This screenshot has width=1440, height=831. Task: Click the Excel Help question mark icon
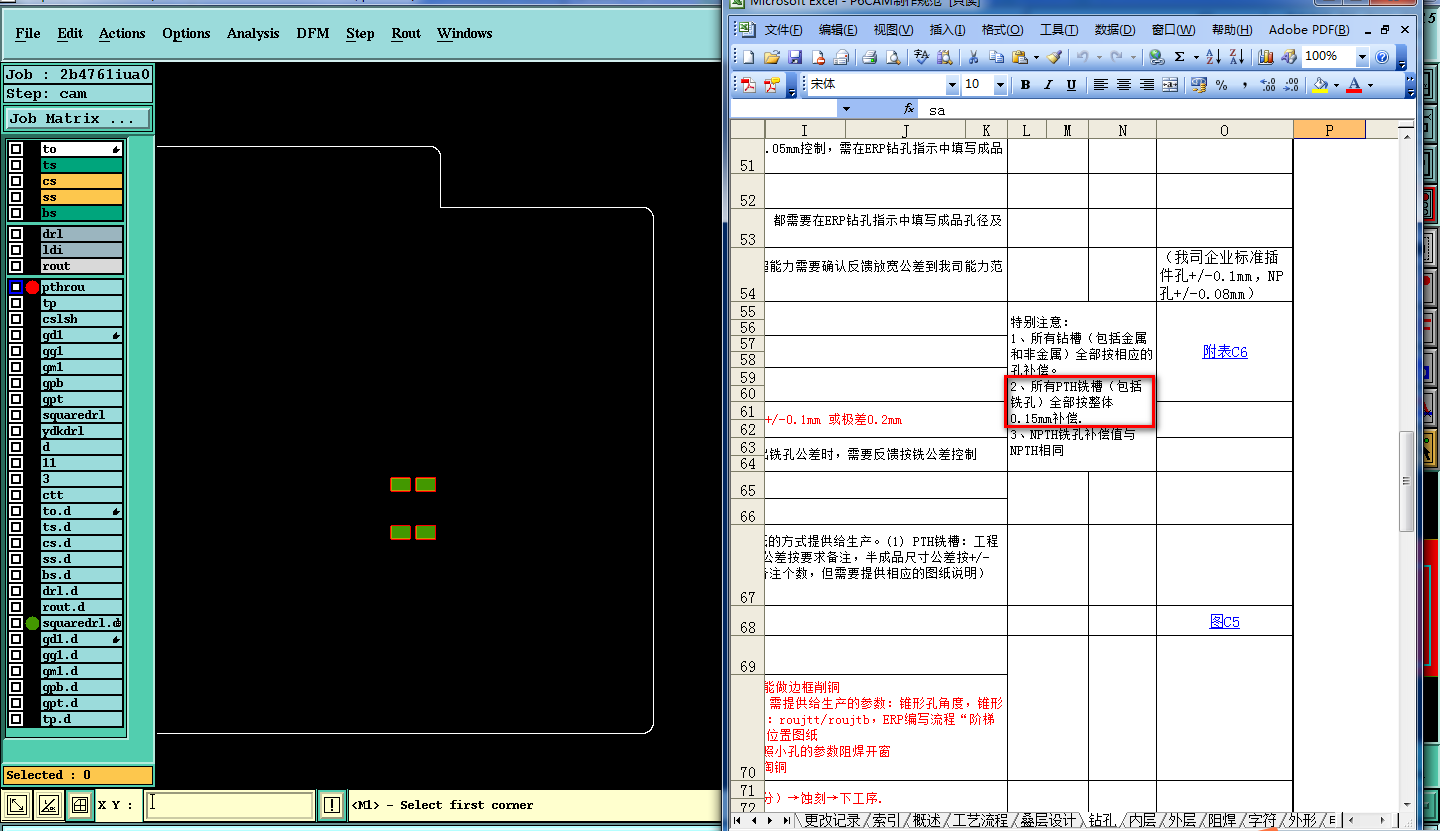pyautogui.click(x=1382, y=57)
